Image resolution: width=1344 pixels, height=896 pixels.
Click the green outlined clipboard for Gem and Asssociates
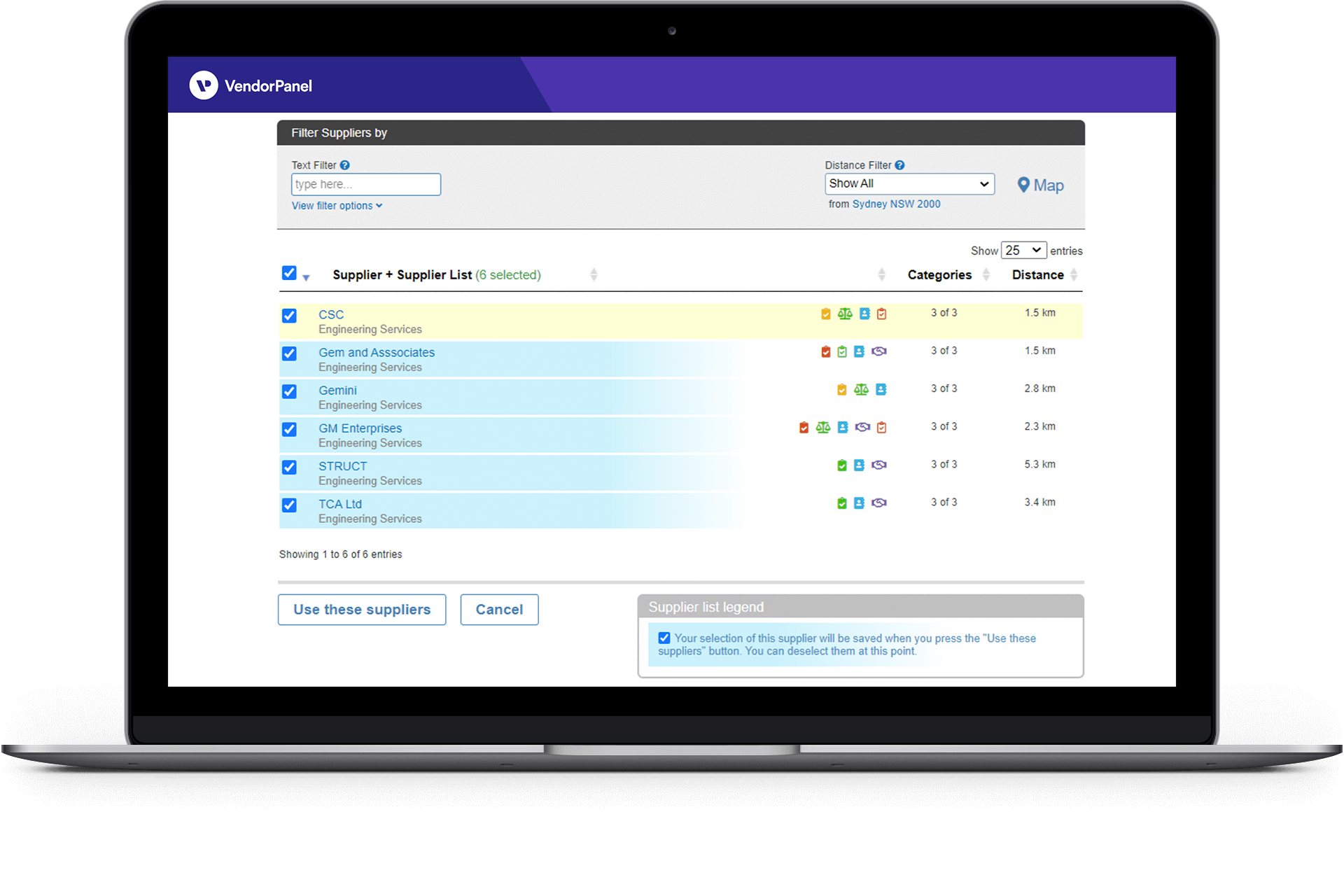pos(842,351)
